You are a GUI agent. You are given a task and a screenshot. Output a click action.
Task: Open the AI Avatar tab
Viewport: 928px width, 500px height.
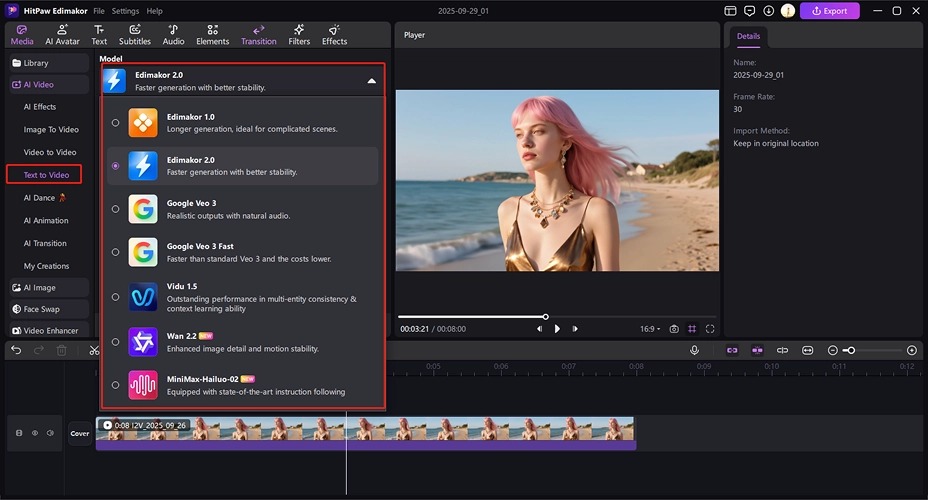click(x=62, y=35)
